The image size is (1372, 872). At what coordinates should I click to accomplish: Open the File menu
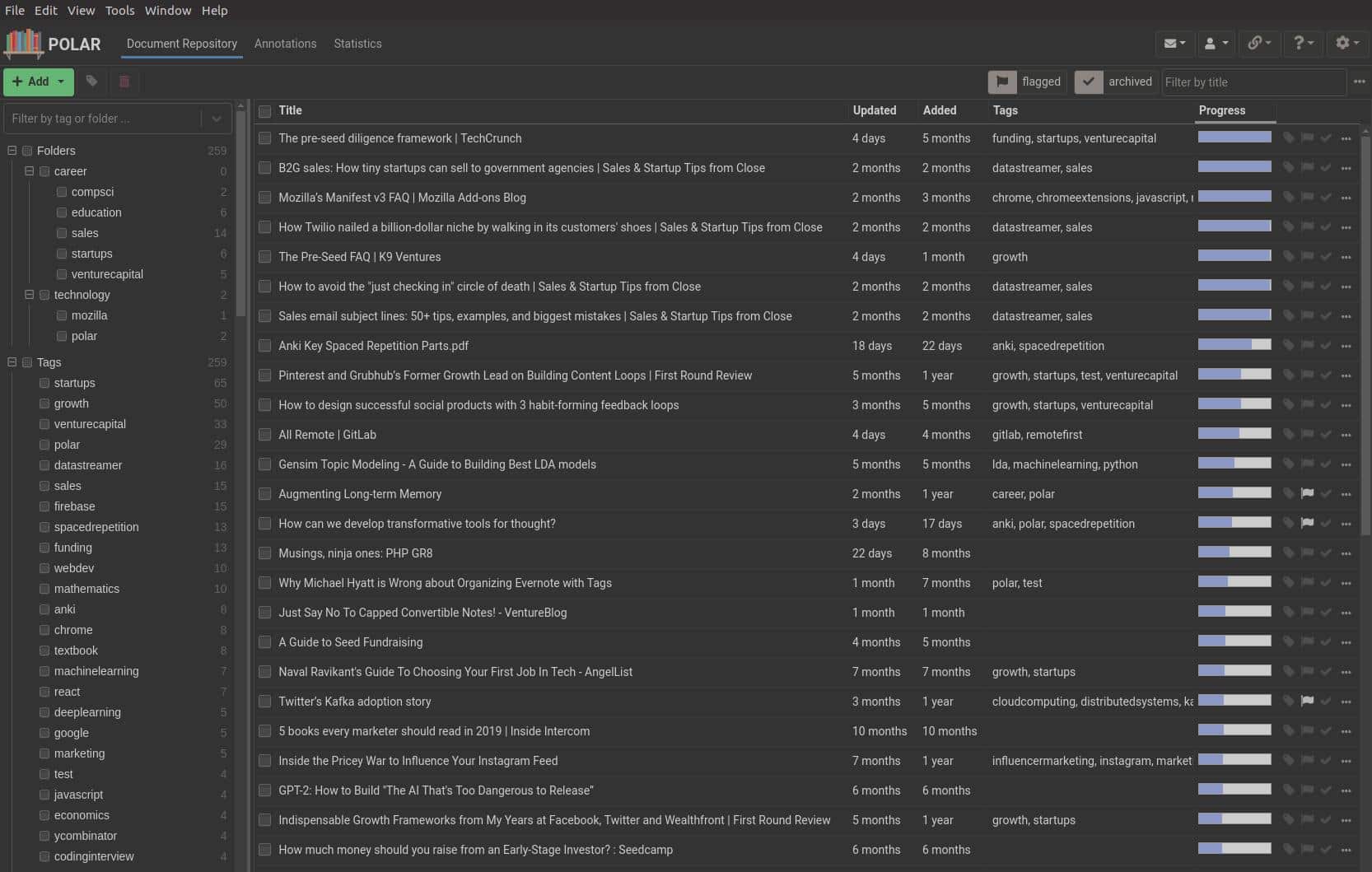pos(15,11)
